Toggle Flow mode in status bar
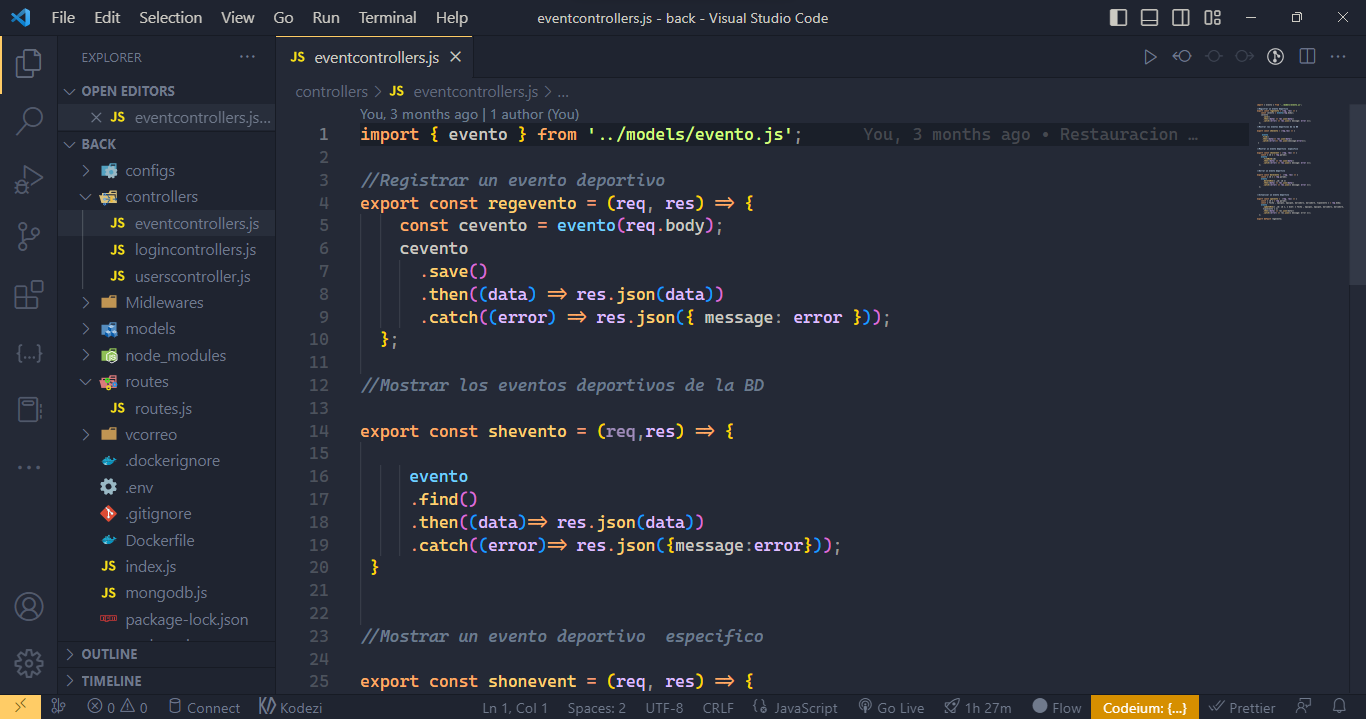 point(1057,707)
